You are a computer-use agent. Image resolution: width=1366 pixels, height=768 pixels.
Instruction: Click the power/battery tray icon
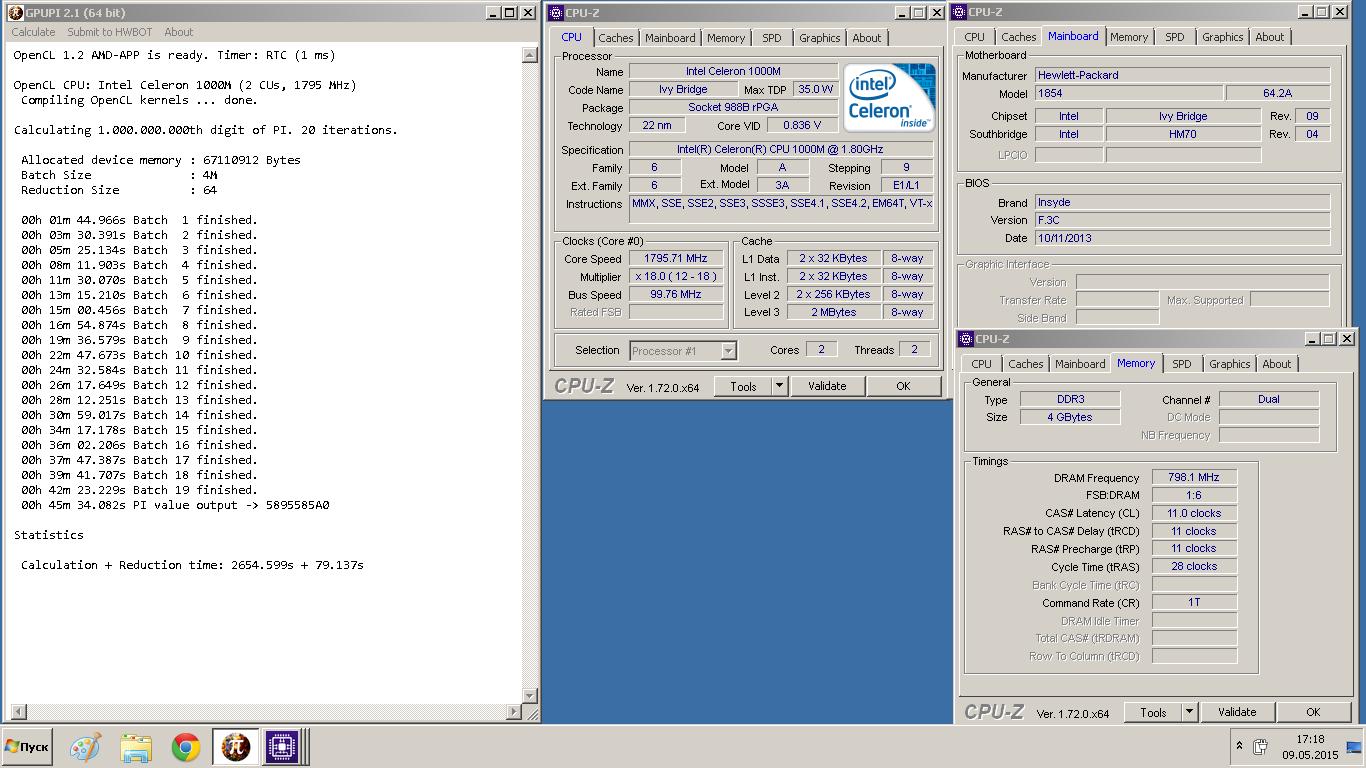point(1261,746)
